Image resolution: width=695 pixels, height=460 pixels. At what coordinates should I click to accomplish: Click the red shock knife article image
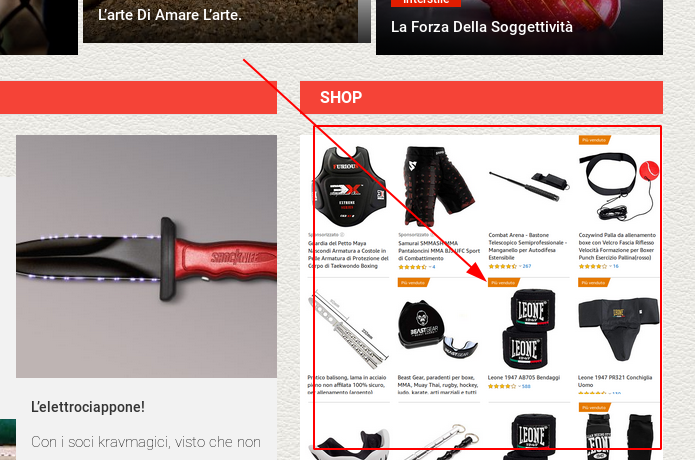click(146, 256)
